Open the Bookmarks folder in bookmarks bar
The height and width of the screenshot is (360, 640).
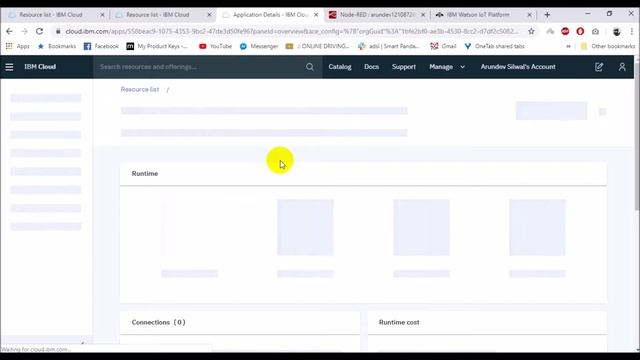56,46
